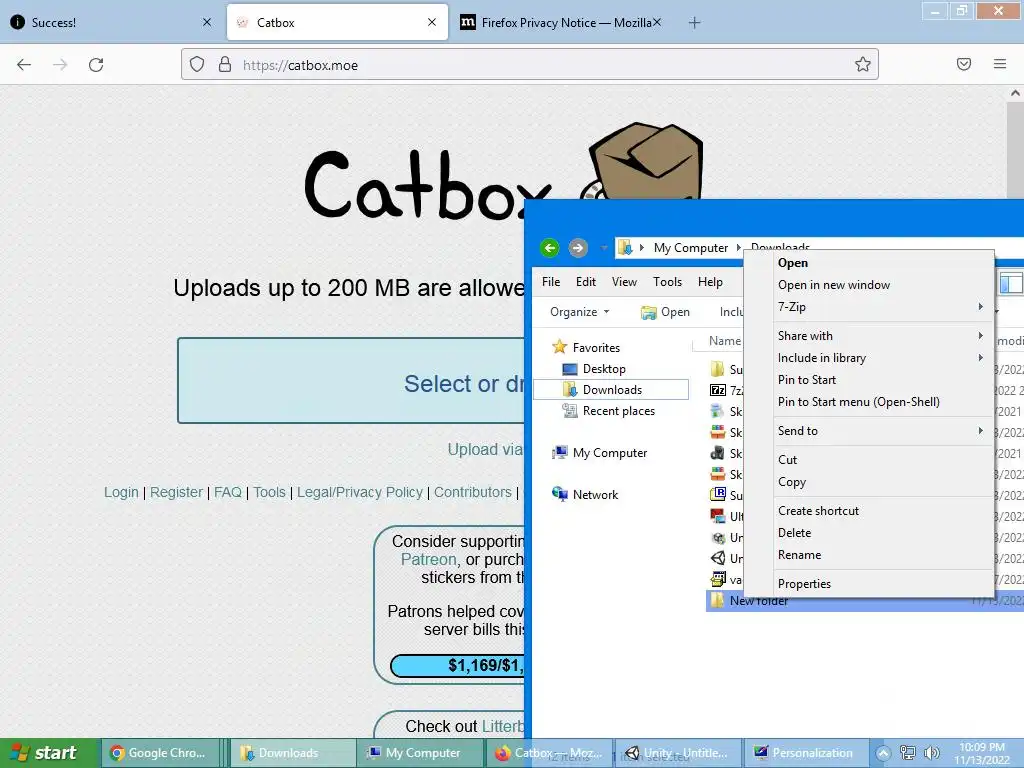Select the New folder icon in the file list
The image size is (1024, 768).
[717, 600]
